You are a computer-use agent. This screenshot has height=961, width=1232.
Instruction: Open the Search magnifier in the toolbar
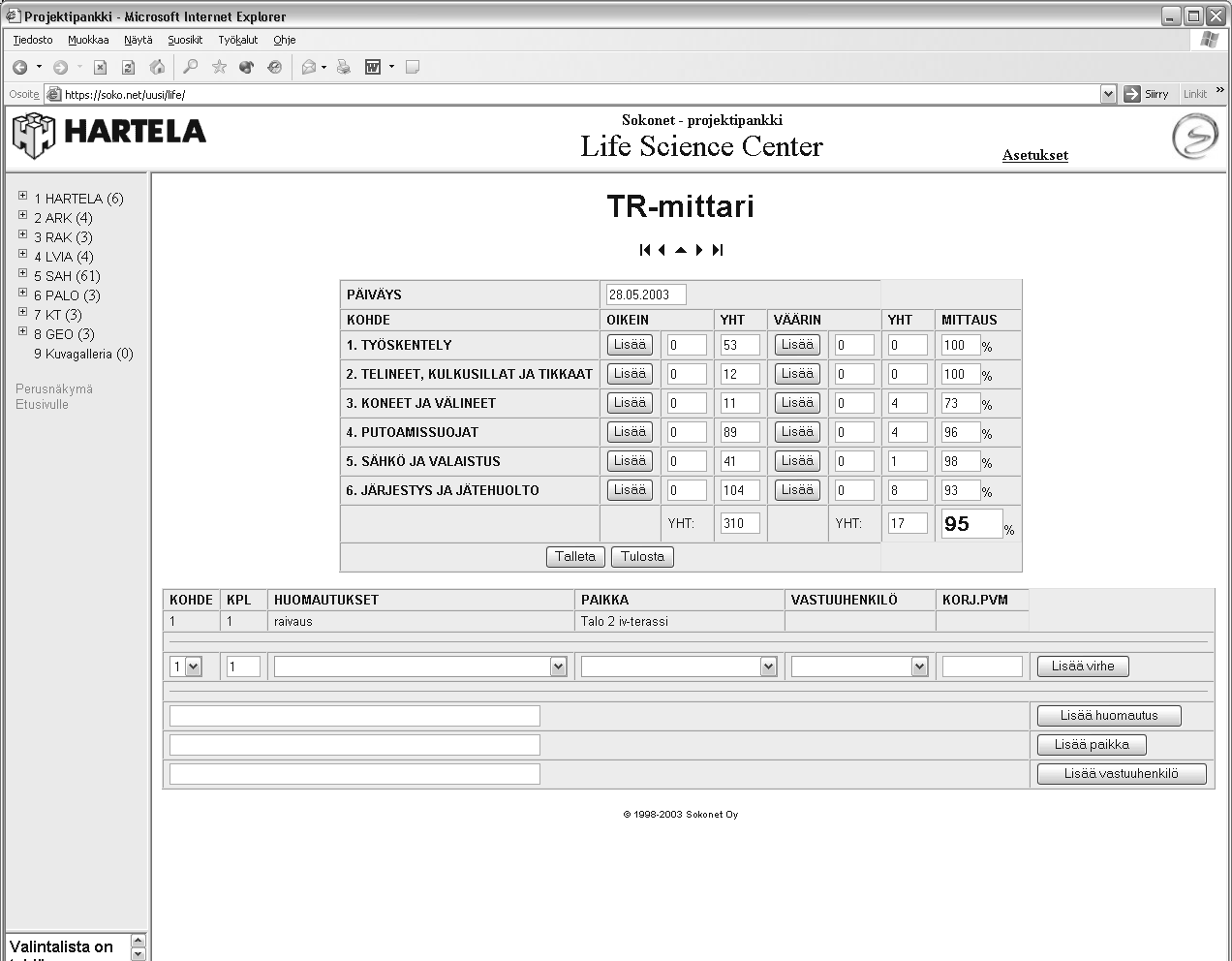coord(191,67)
